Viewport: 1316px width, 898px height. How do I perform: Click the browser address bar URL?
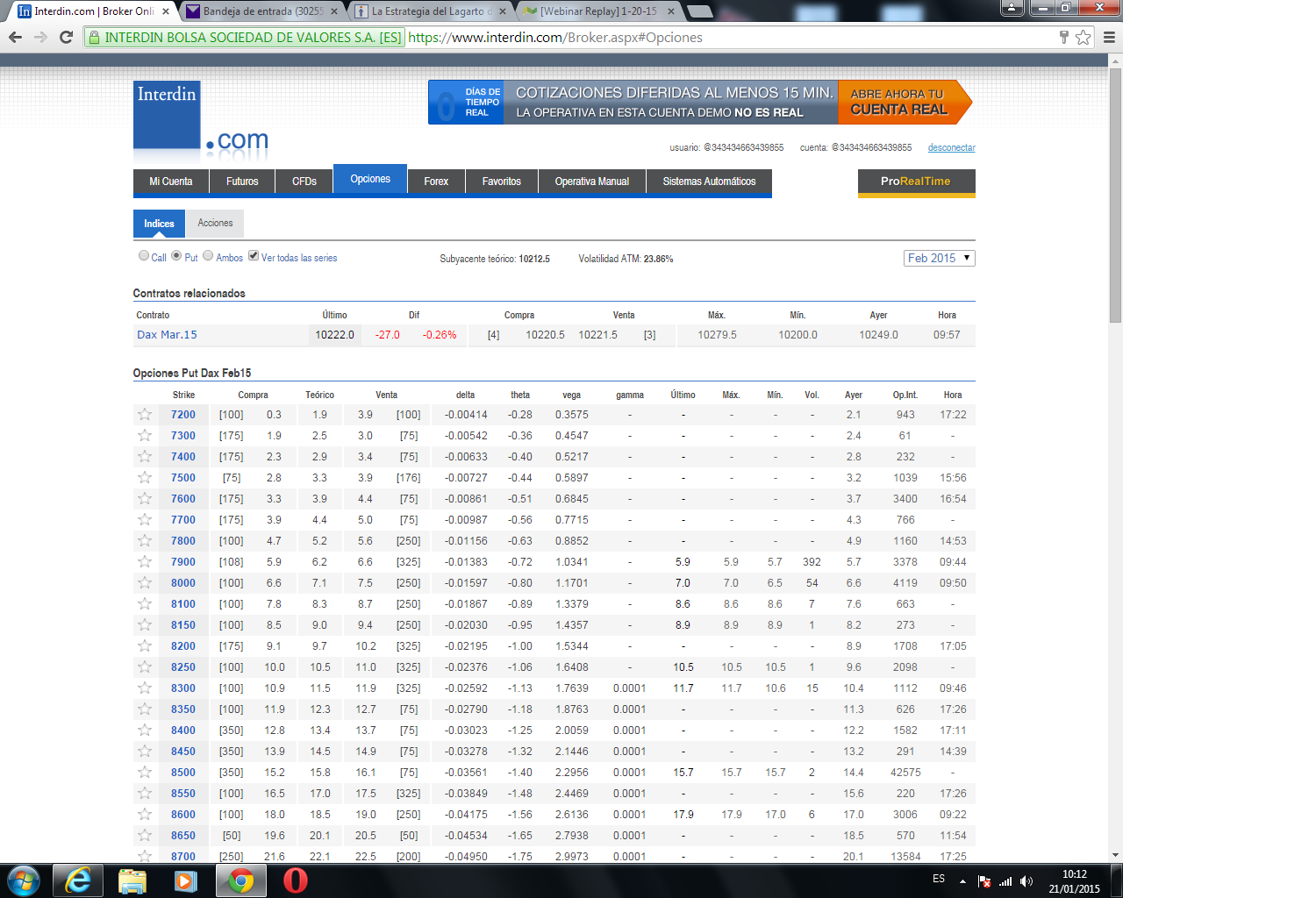coord(555,38)
